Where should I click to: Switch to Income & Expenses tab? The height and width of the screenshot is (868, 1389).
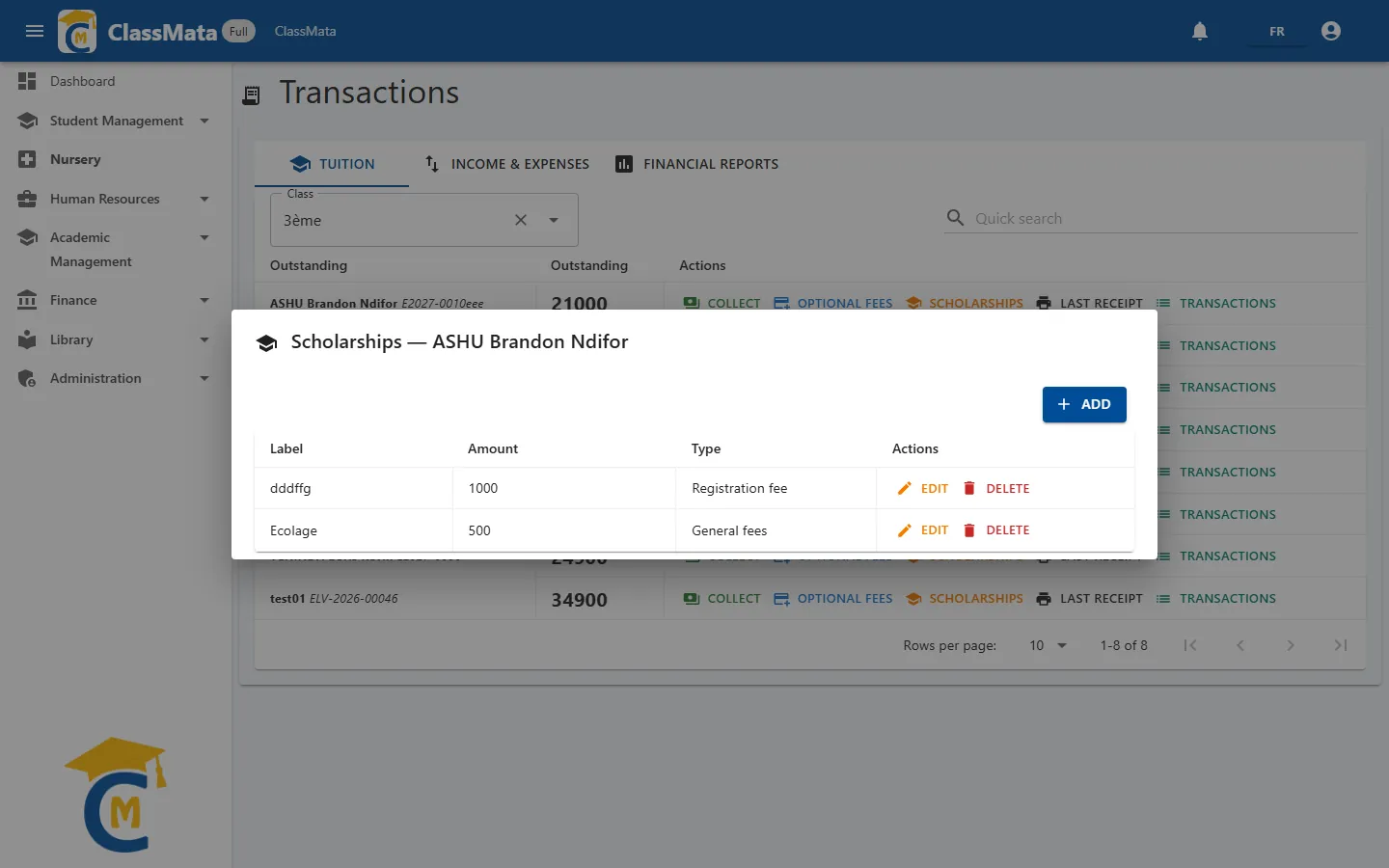click(507, 164)
